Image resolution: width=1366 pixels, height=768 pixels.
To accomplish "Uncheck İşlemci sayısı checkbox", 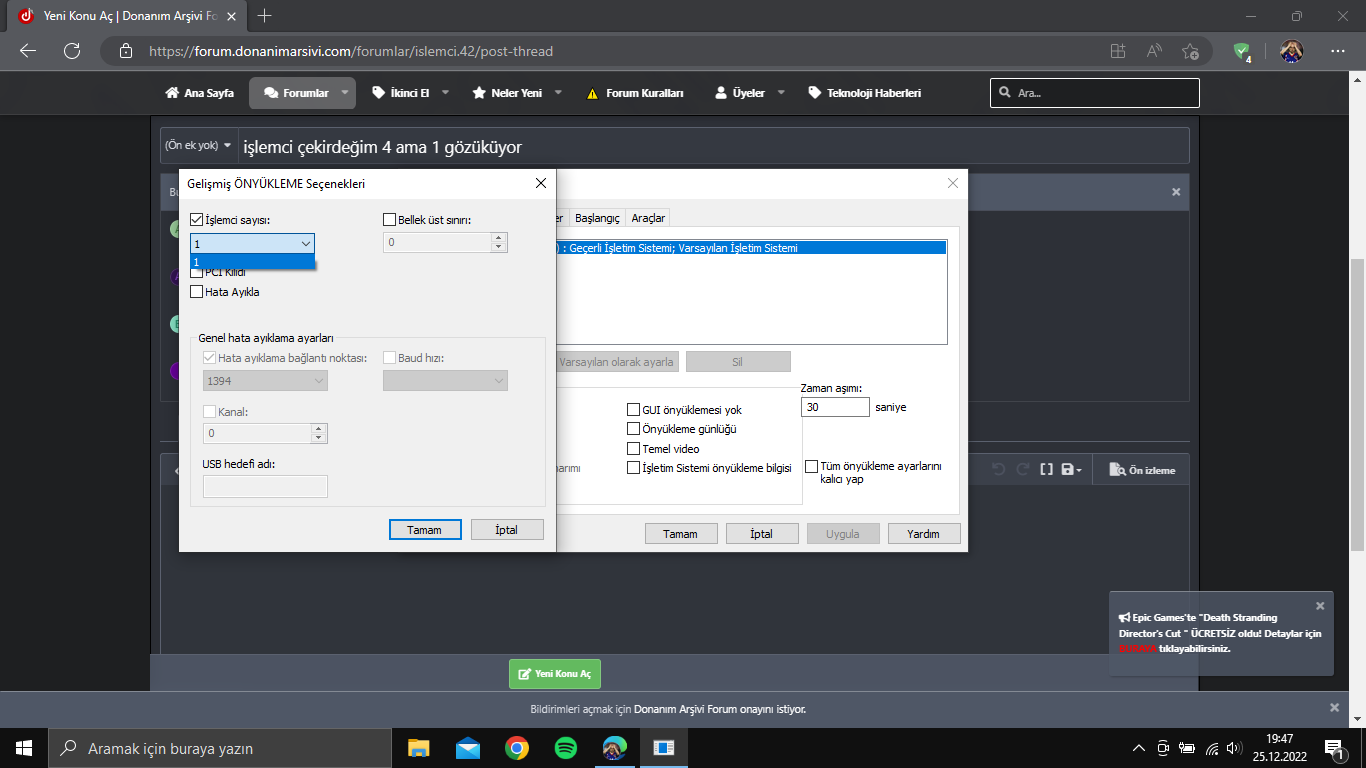I will (196, 220).
